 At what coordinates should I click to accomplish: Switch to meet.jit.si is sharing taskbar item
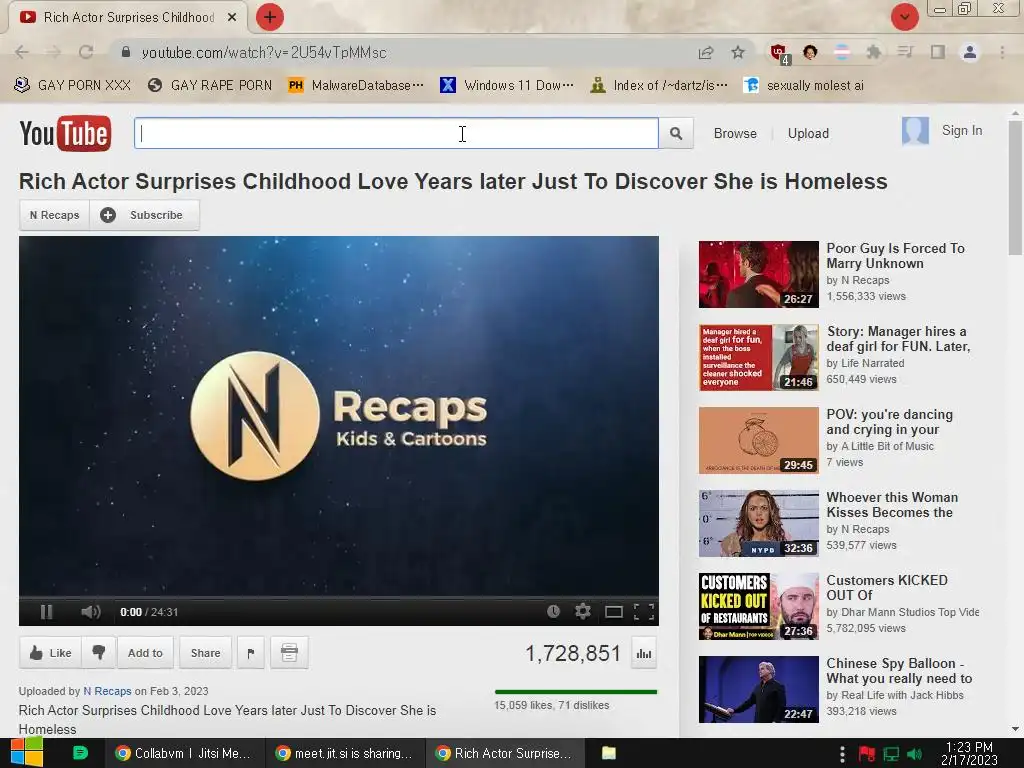click(x=344, y=753)
